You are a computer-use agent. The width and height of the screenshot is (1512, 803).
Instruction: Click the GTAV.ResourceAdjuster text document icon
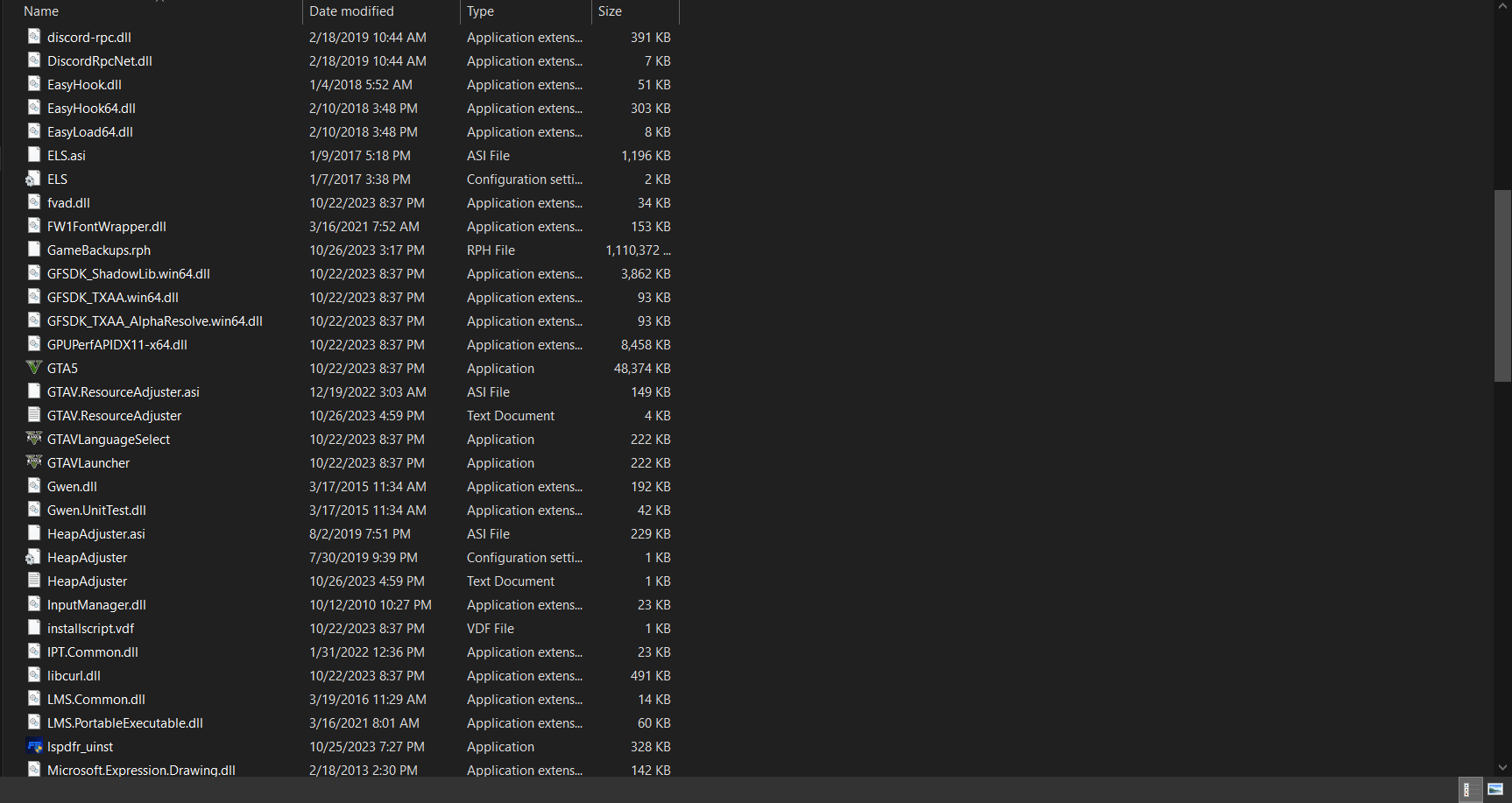[x=34, y=415]
